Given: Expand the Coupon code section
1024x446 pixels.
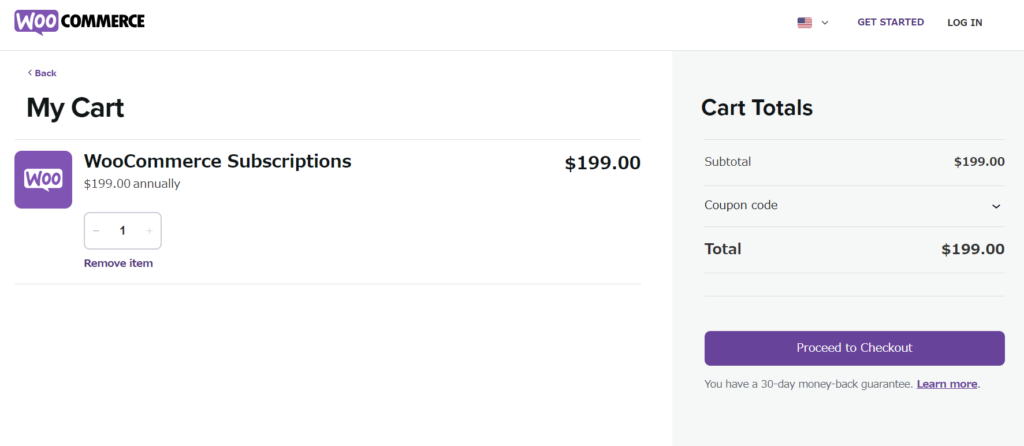Looking at the screenshot, I should coord(741,205).
